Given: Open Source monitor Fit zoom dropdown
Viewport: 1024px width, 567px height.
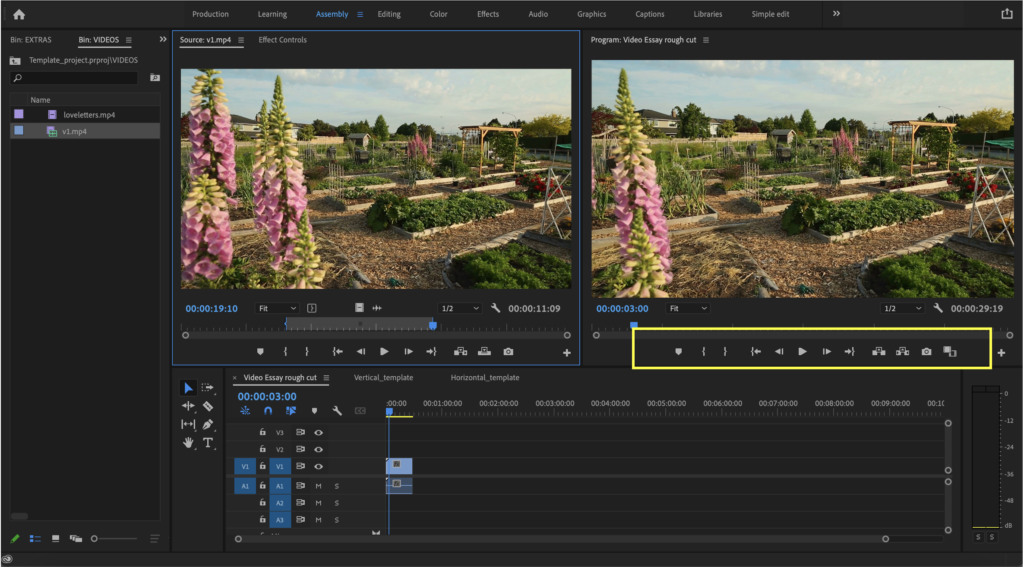Looking at the screenshot, I should (x=276, y=309).
